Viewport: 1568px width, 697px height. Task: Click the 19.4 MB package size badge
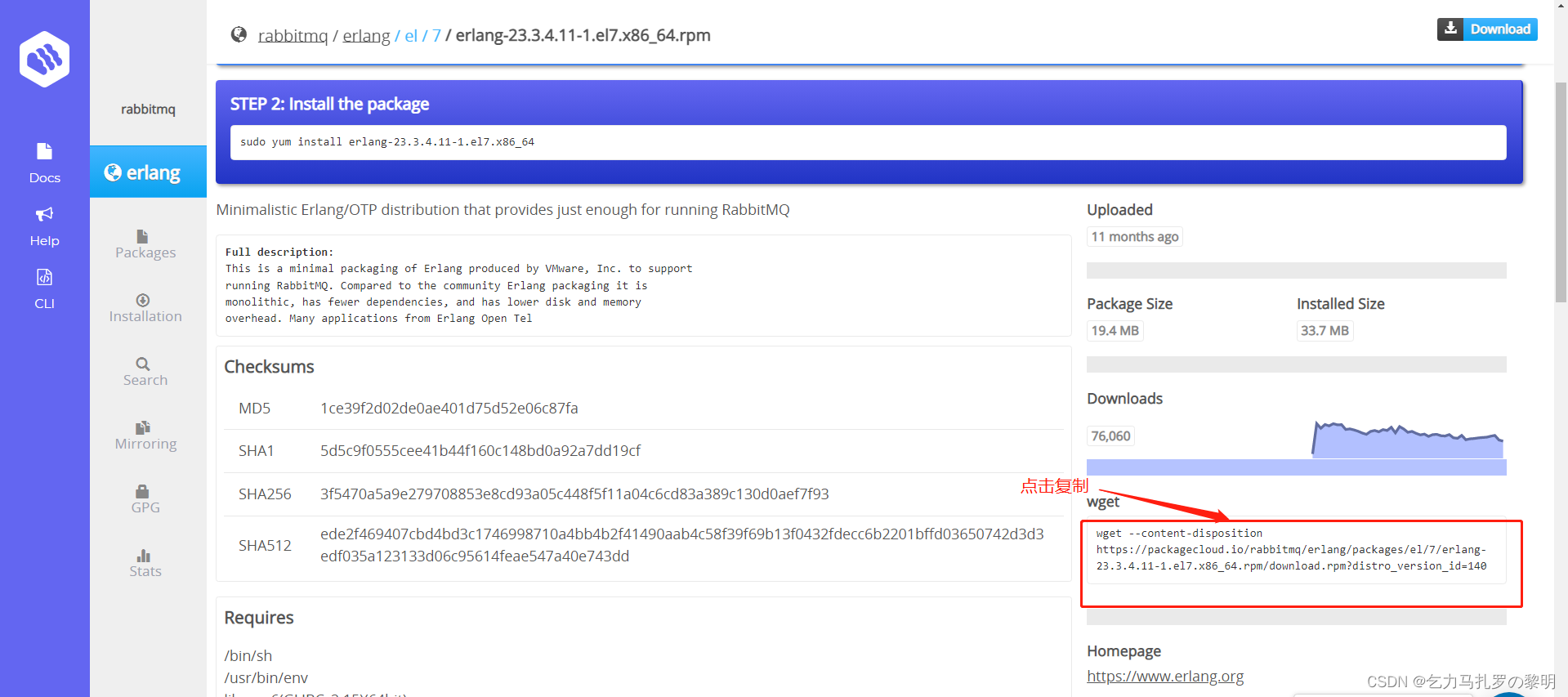click(1115, 330)
